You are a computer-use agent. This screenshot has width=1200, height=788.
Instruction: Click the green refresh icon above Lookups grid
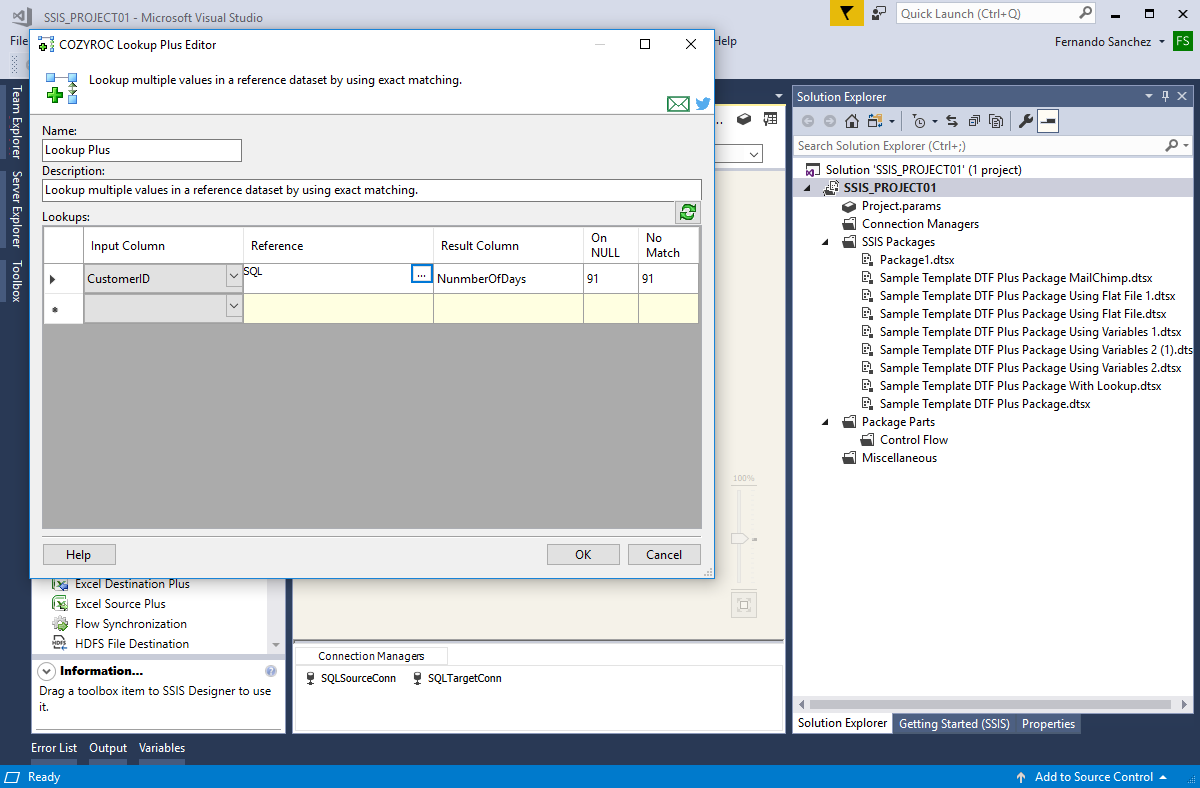(x=688, y=212)
